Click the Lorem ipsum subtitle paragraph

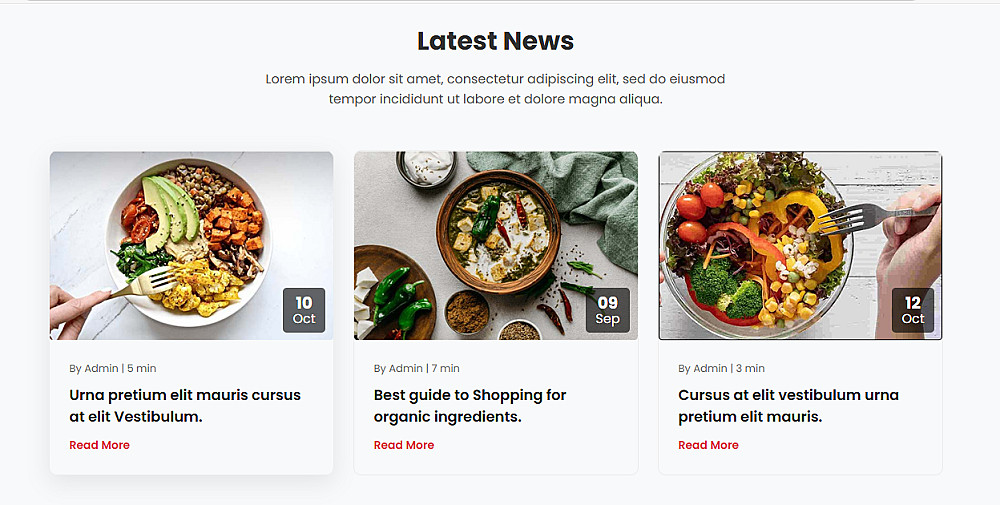[496, 89]
